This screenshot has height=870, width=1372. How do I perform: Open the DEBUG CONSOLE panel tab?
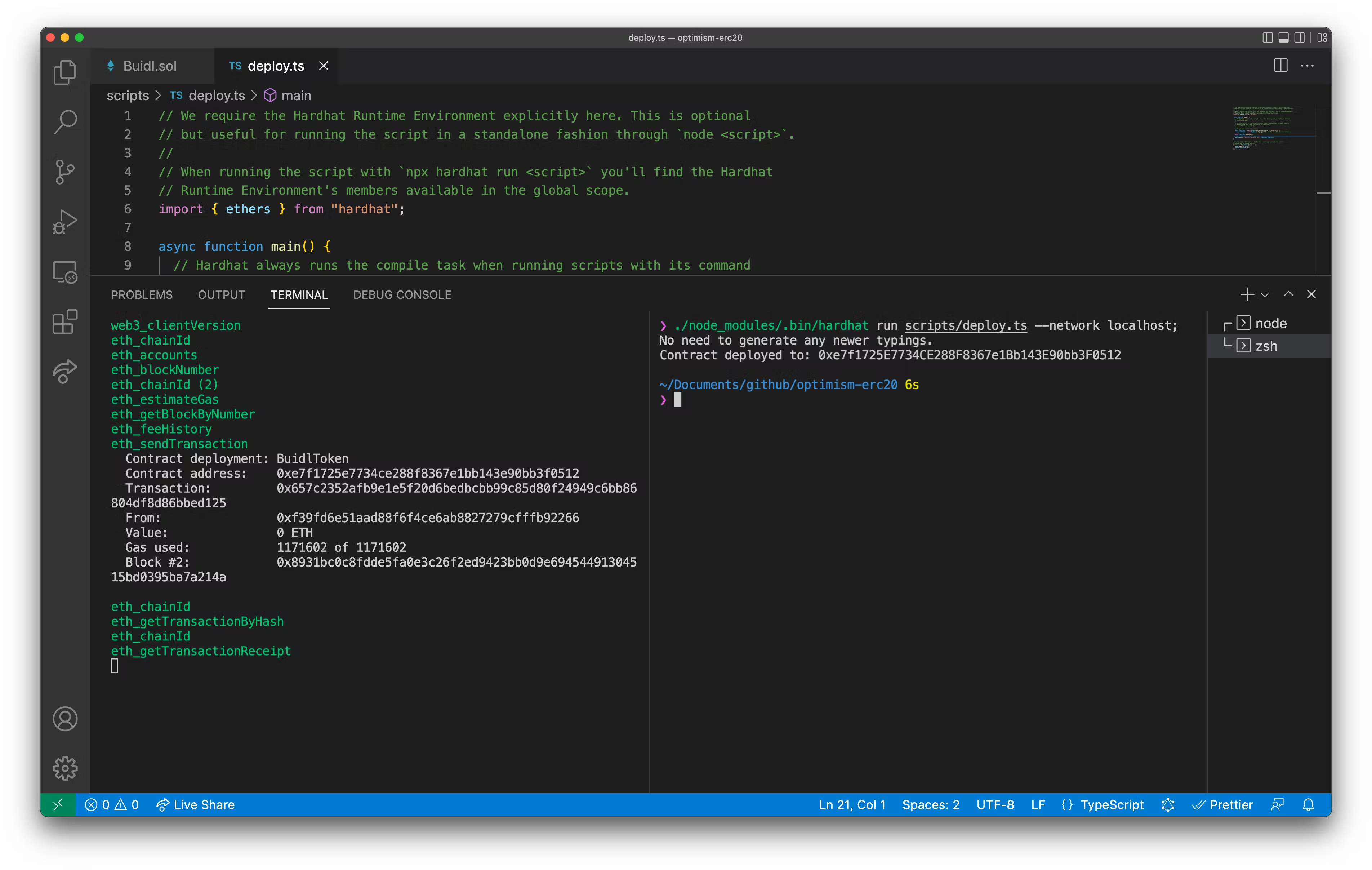[x=402, y=295]
